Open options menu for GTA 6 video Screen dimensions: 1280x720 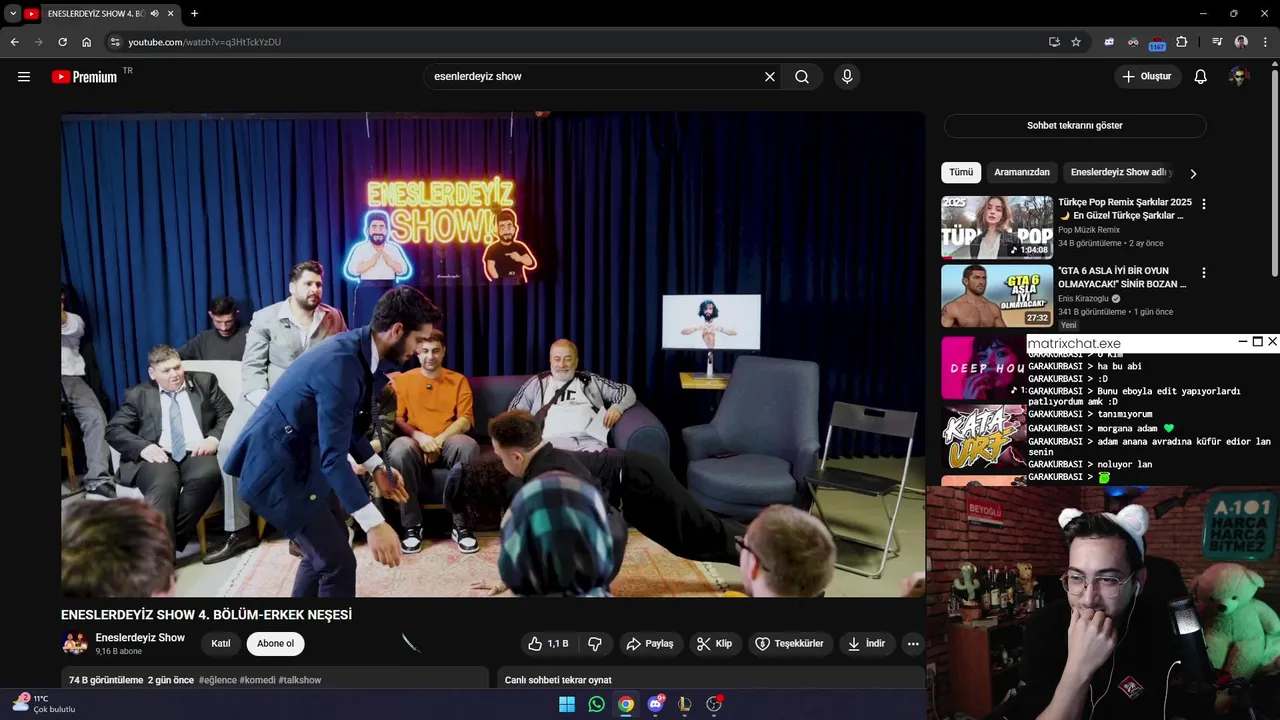pyautogui.click(x=1204, y=273)
